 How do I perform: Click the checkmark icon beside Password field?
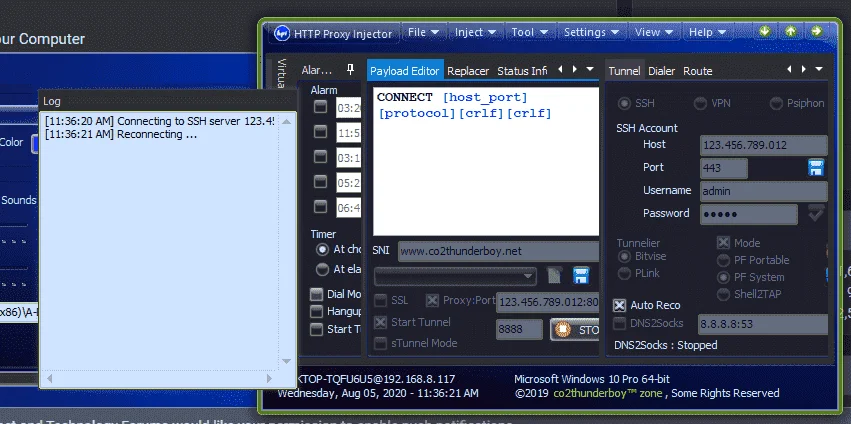click(x=816, y=213)
